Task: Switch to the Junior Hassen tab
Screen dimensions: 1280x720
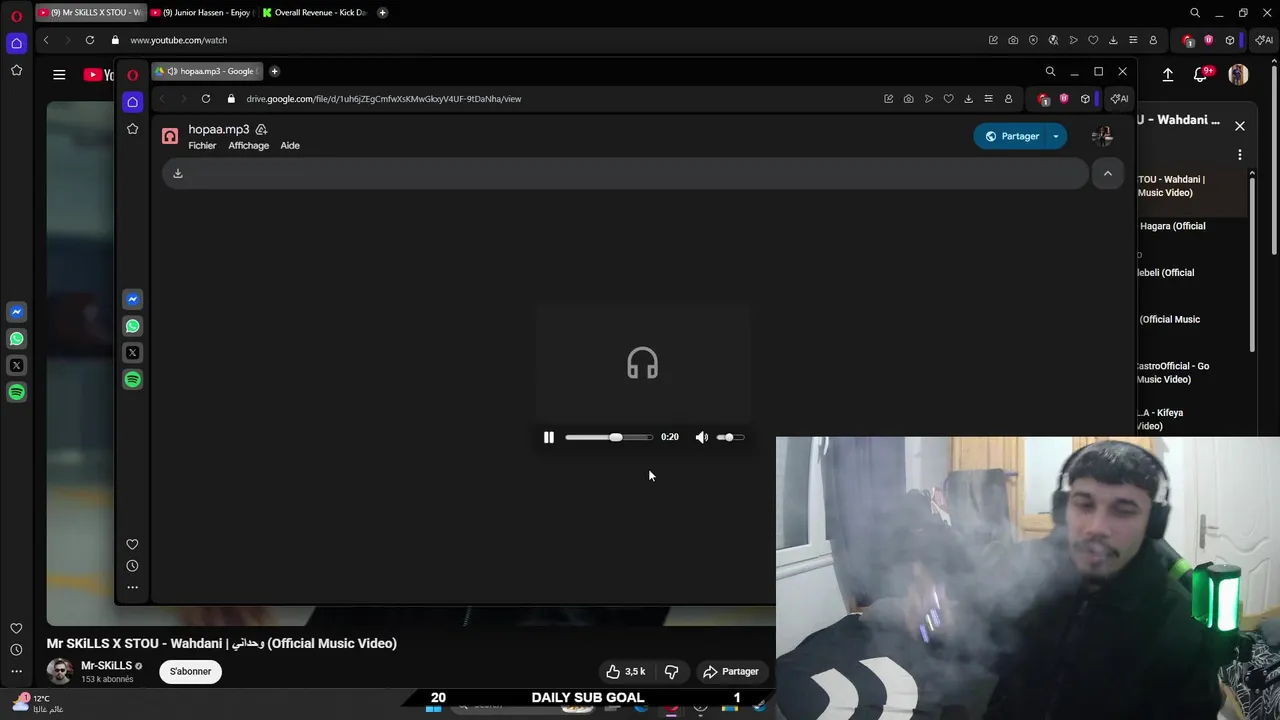Action: [203, 13]
